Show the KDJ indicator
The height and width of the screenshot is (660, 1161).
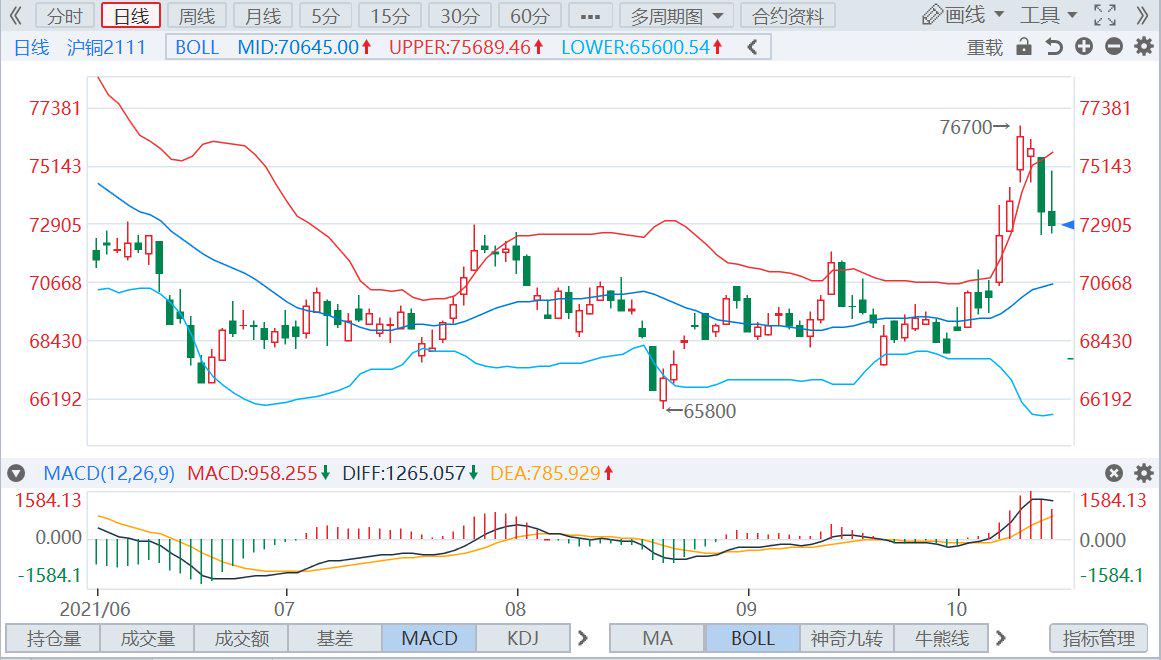[523, 638]
